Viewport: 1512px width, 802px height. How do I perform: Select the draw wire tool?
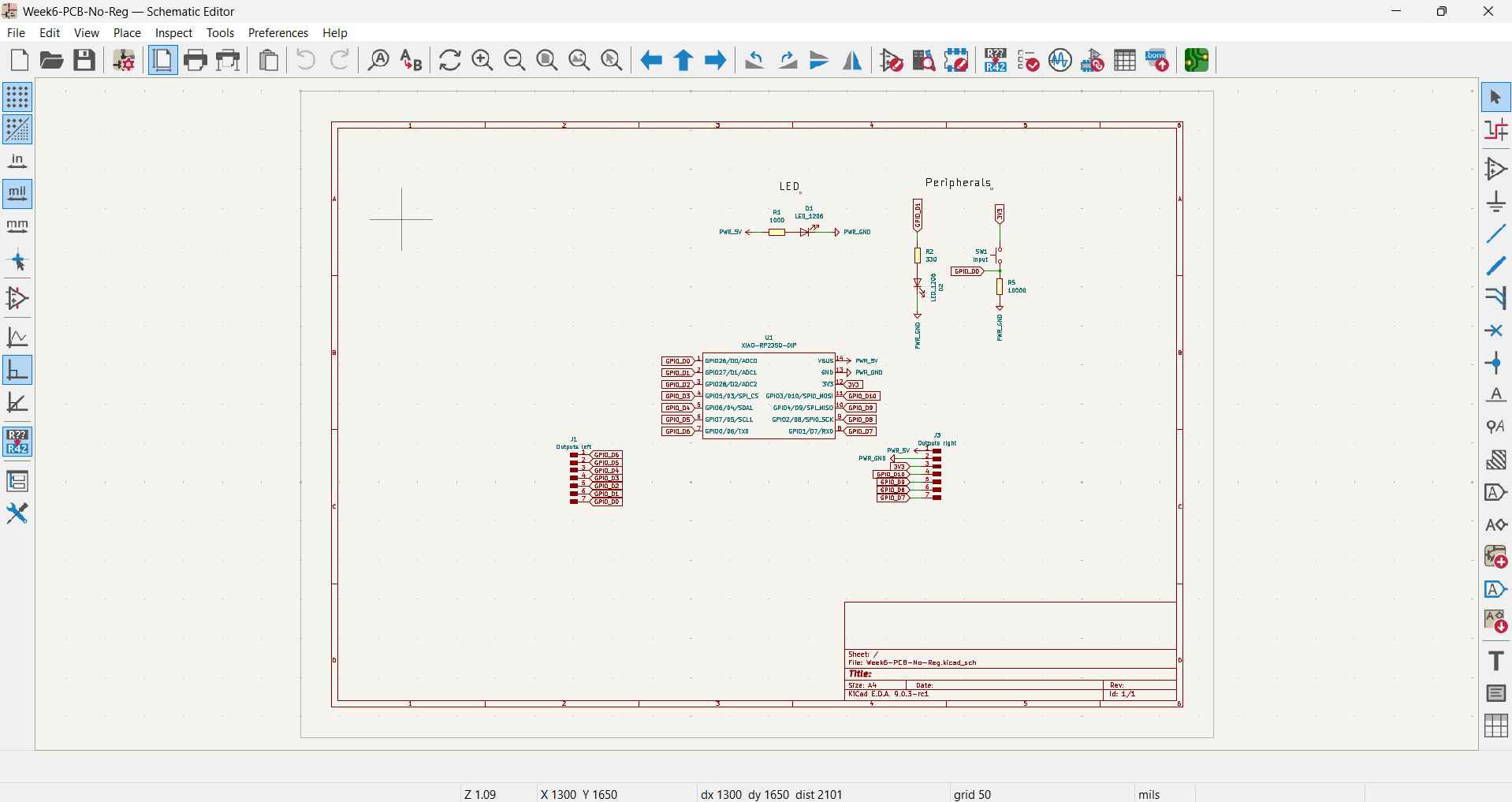pos(1495,233)
